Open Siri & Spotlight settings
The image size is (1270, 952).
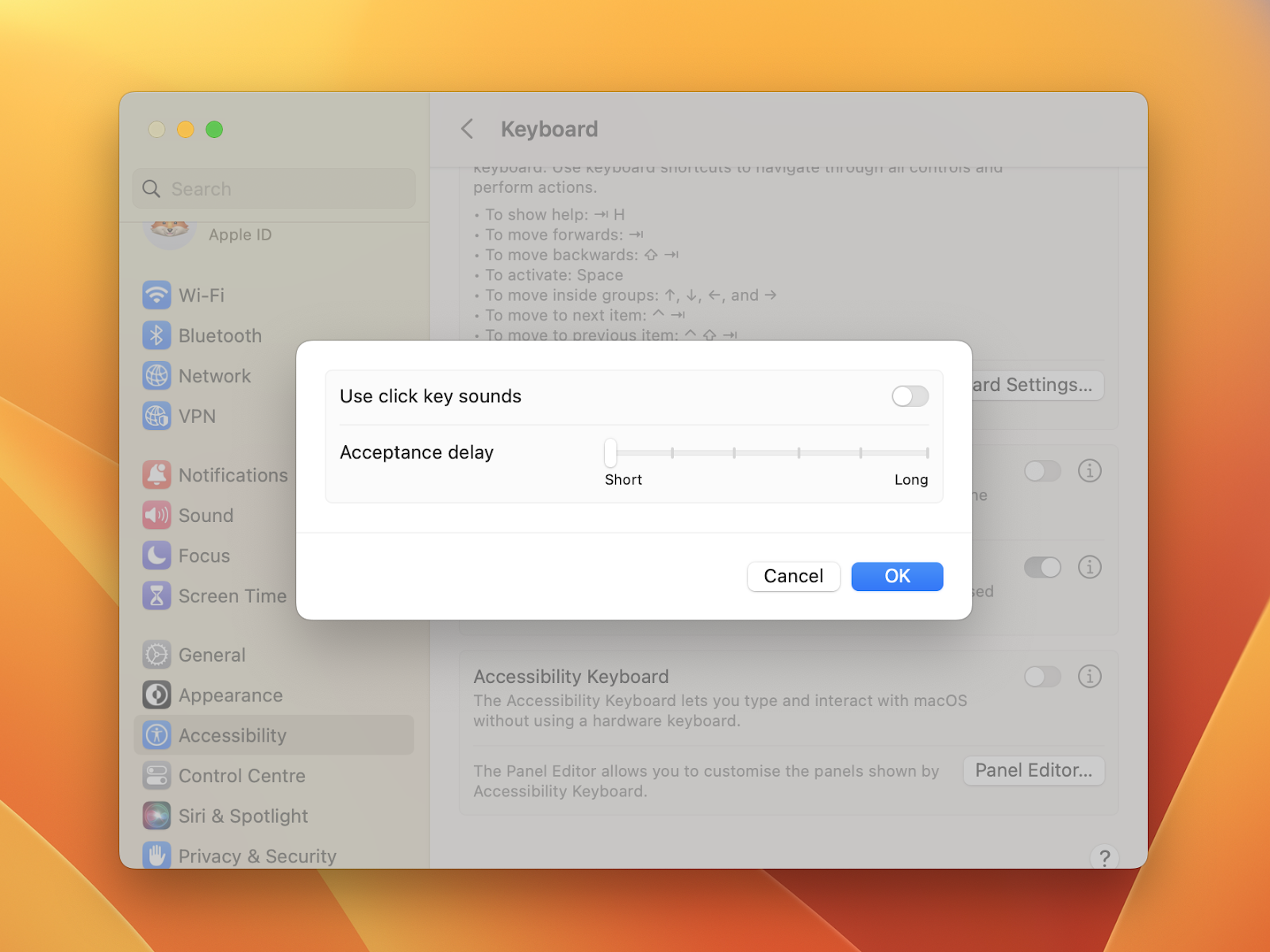pyautogui.click(x=243, y=816)
